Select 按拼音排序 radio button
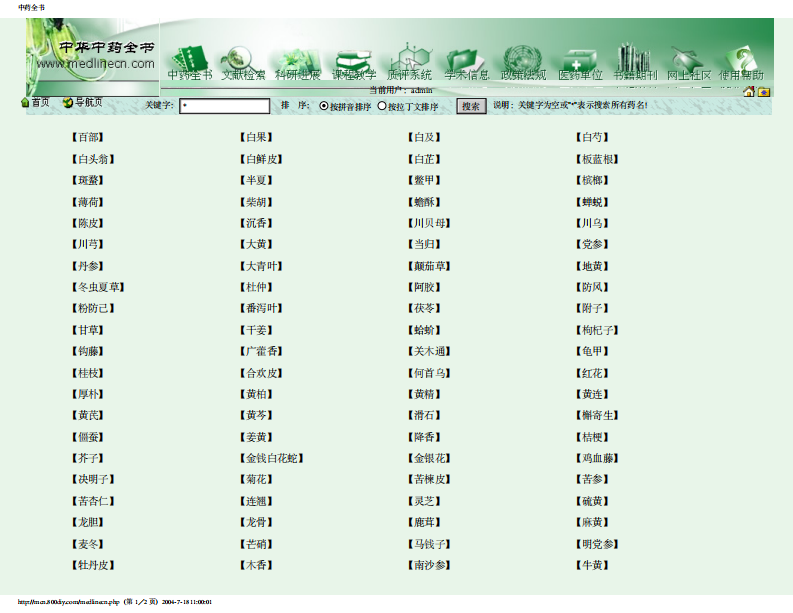 (x=324, y=106)
